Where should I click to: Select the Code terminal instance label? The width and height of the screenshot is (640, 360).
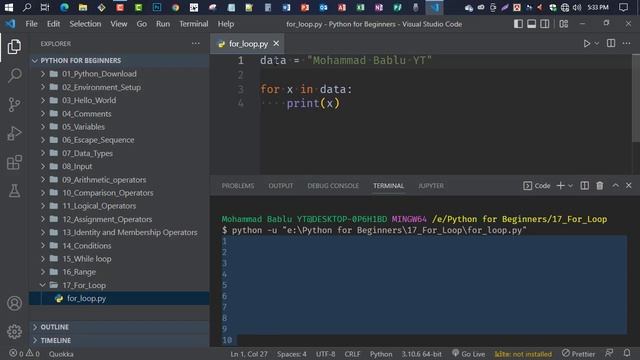tap(537, 186)
